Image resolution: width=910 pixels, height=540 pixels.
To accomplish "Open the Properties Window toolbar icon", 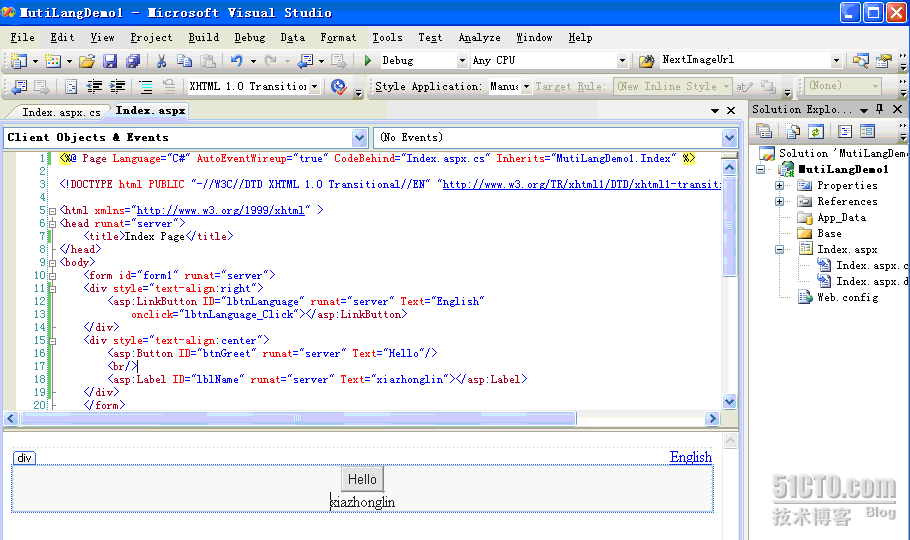I will click(x=884, y=60).
